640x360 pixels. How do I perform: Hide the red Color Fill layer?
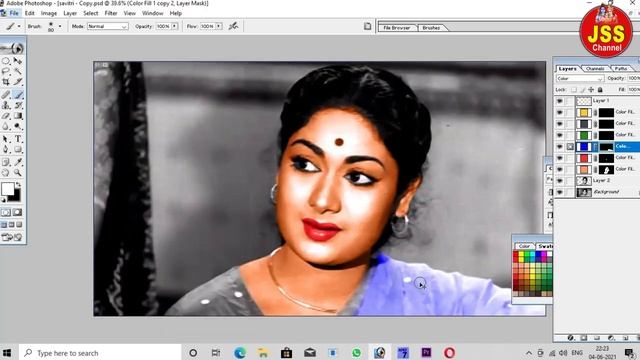(560, 158)
